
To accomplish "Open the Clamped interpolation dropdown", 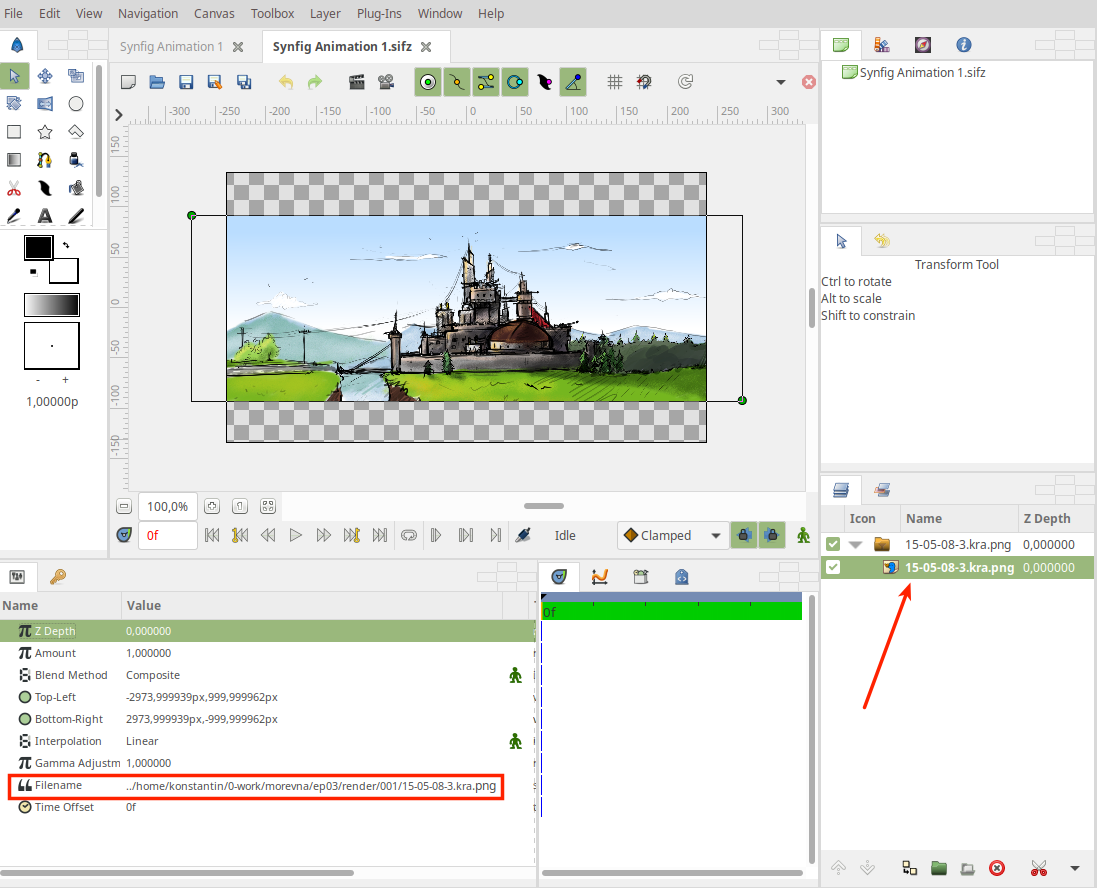I will tap(672, 535).
